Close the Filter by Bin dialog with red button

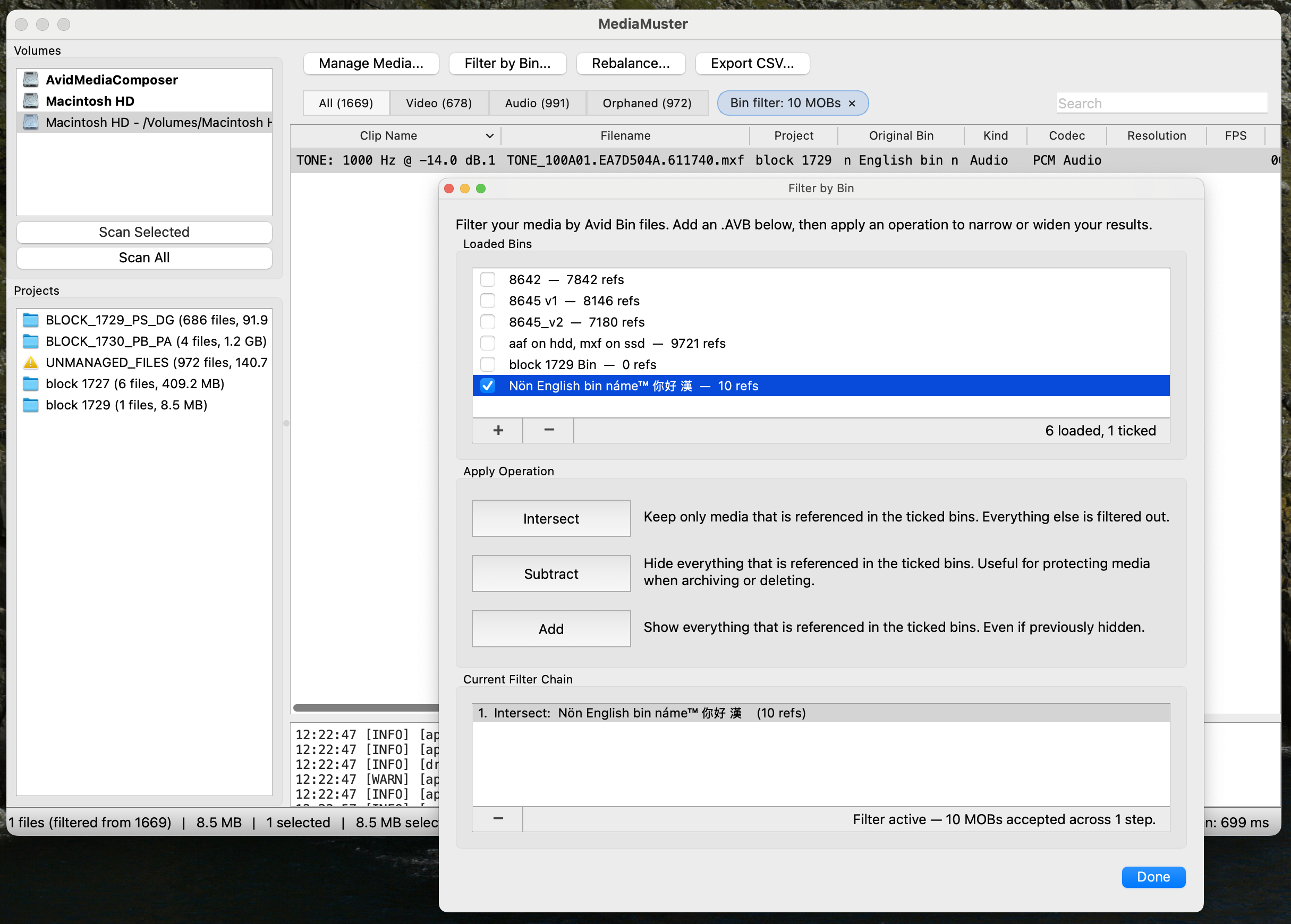[x=448, y=189]
